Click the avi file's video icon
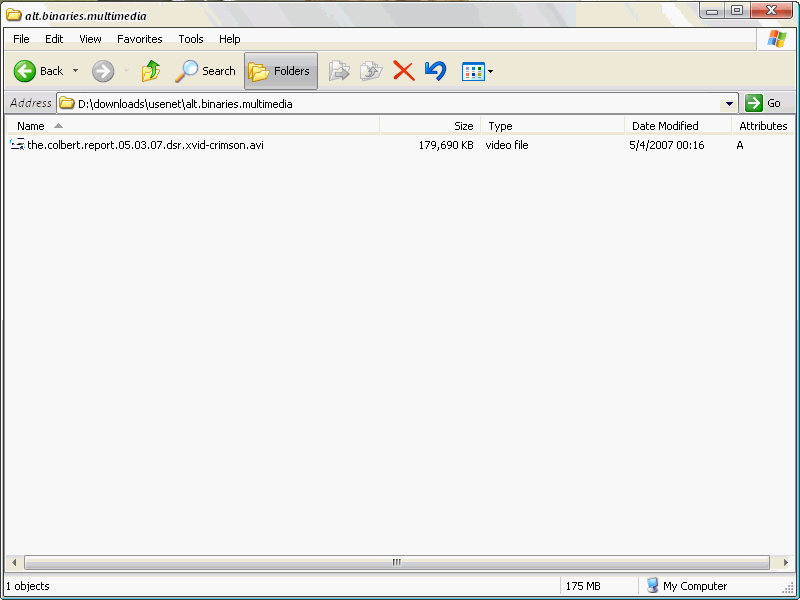Image resolution: width=800 pixels, height=600 pixels. tap(17, 145)
